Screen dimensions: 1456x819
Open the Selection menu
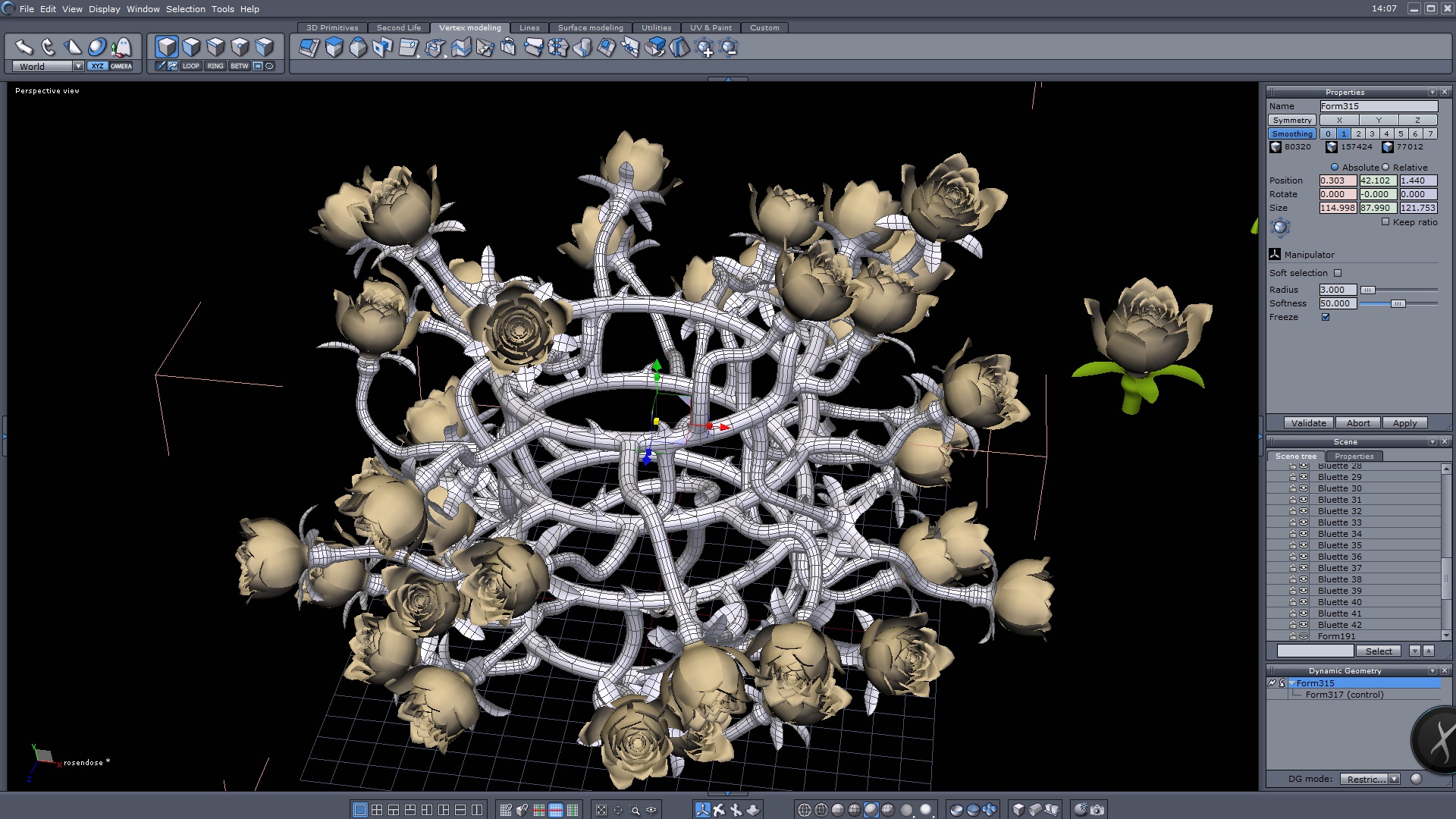pyautogui.click(x=185, y=9)
